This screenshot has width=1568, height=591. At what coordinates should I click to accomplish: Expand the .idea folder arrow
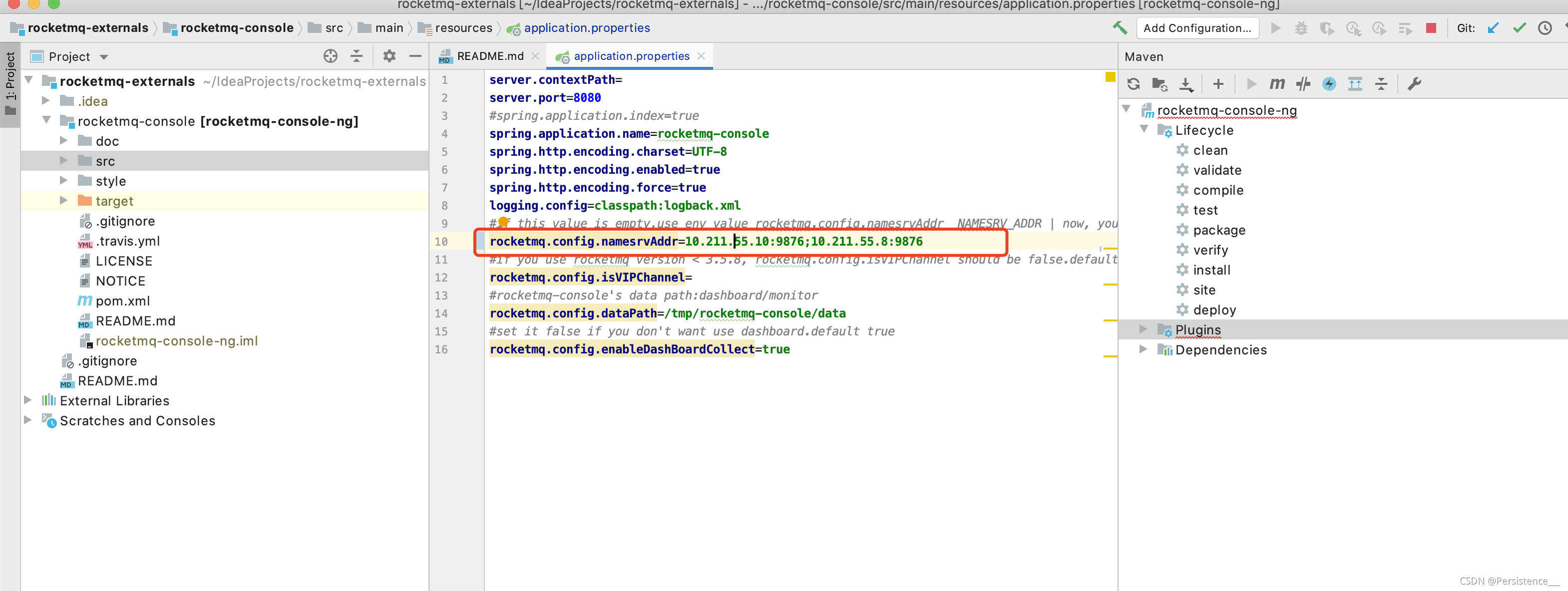[45, 100]
